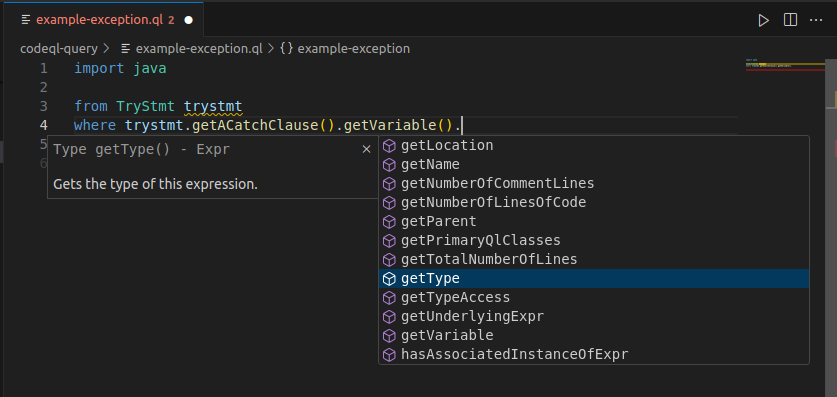Place cursor on 'import' keyword

click(99, 68)
